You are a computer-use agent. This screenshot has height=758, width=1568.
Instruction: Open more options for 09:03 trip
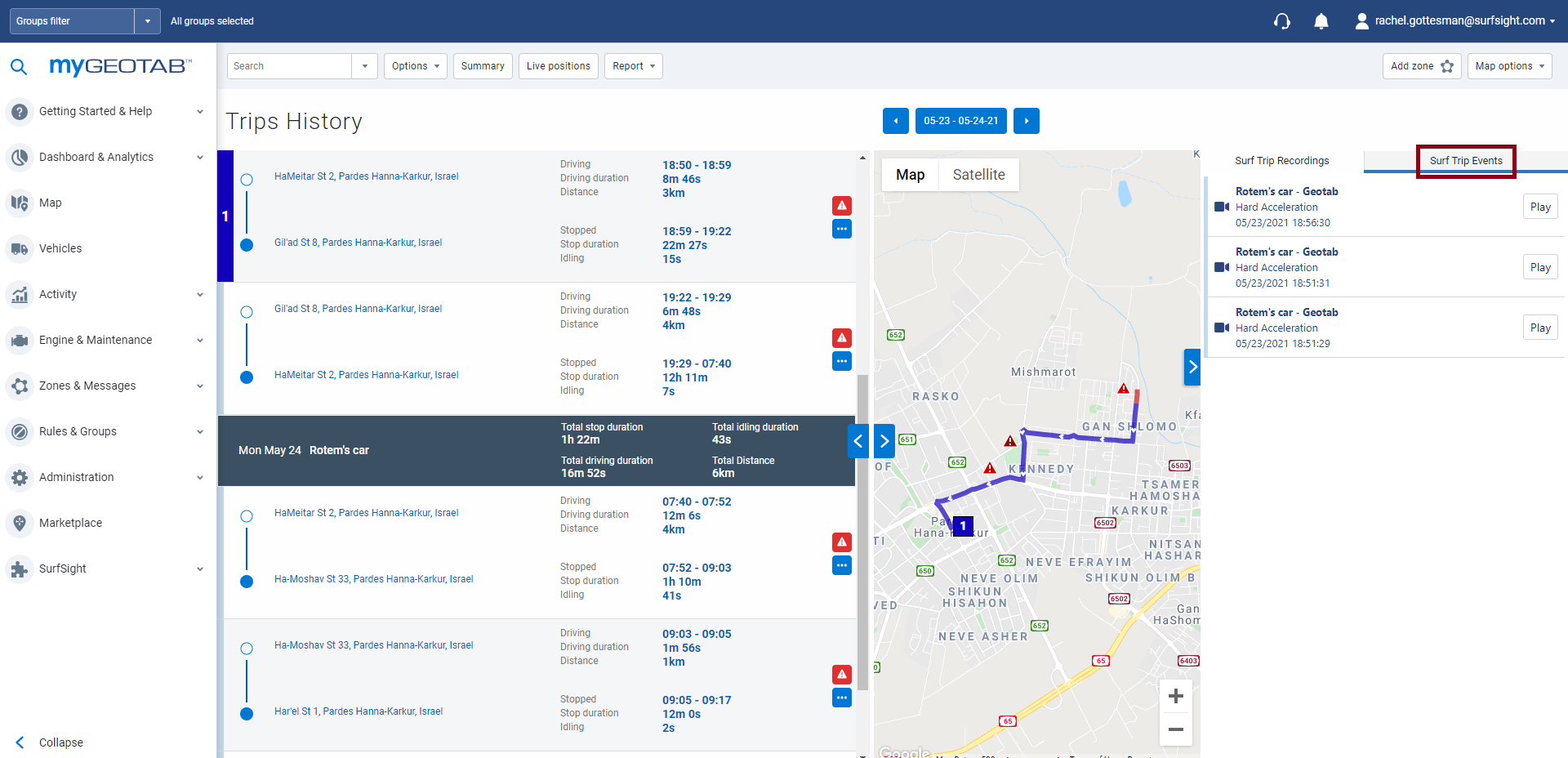tap(842, 698)
